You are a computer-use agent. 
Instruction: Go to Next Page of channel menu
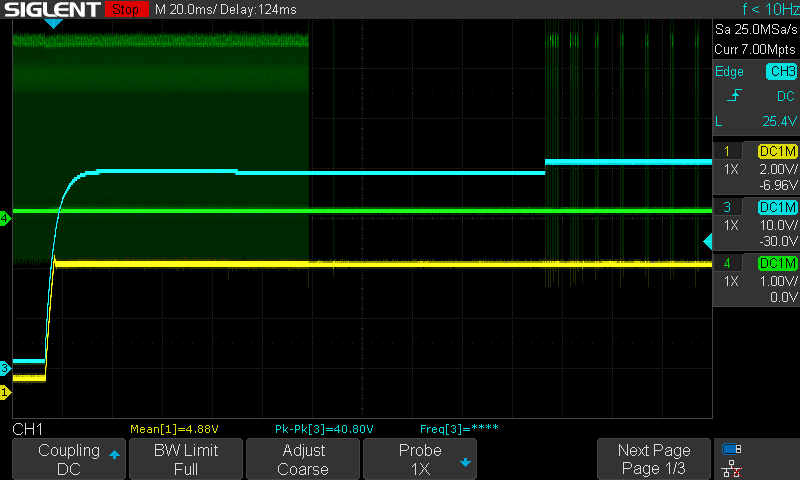(x=654, y=459)
